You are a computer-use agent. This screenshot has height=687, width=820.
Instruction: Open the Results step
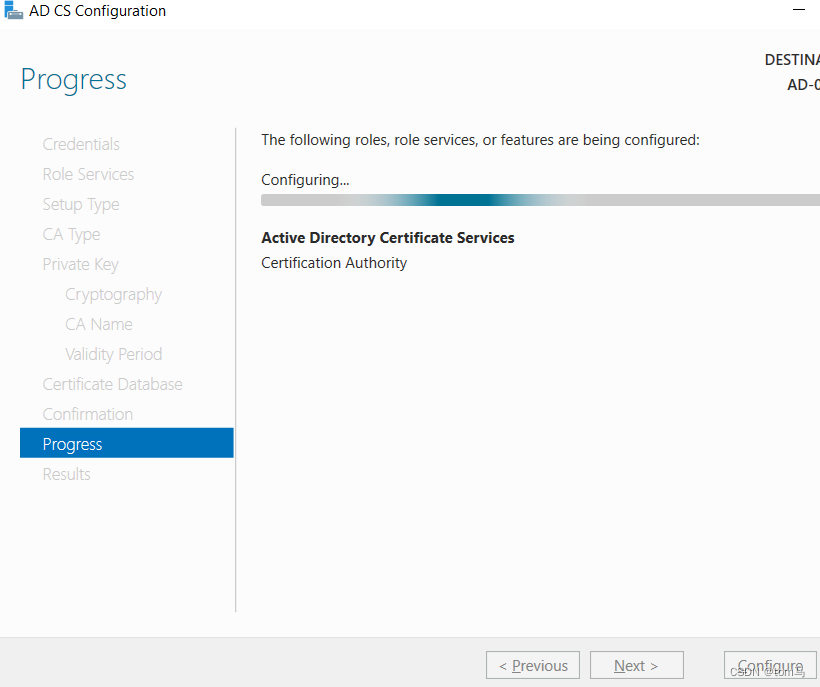66,474
